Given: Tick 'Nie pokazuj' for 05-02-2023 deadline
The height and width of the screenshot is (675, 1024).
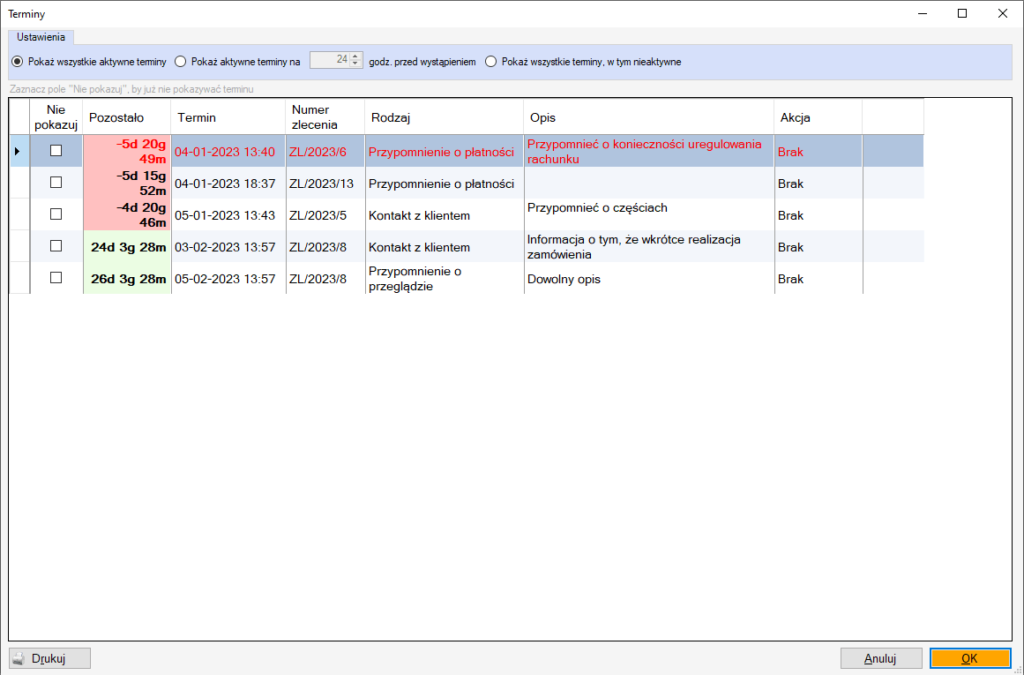Looking at the screenshot, I should [x=56, y=278].
